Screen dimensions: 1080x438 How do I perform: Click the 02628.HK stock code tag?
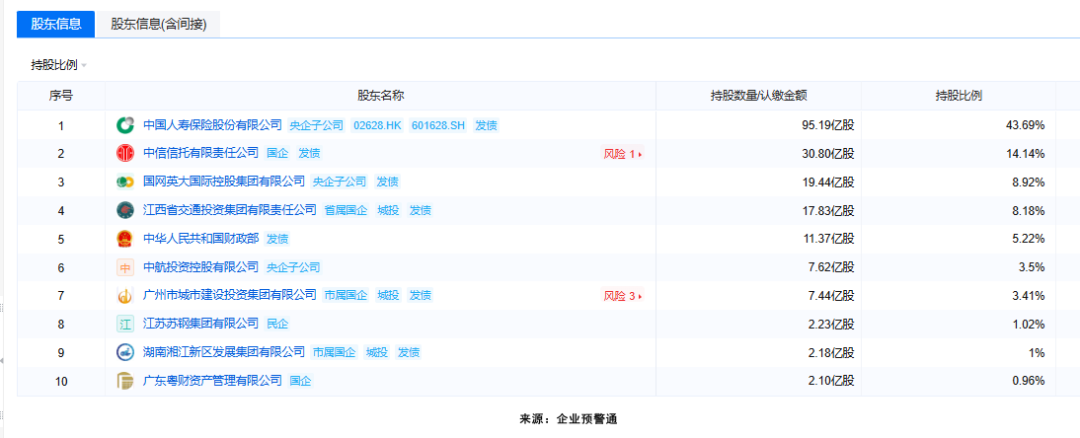376,125
